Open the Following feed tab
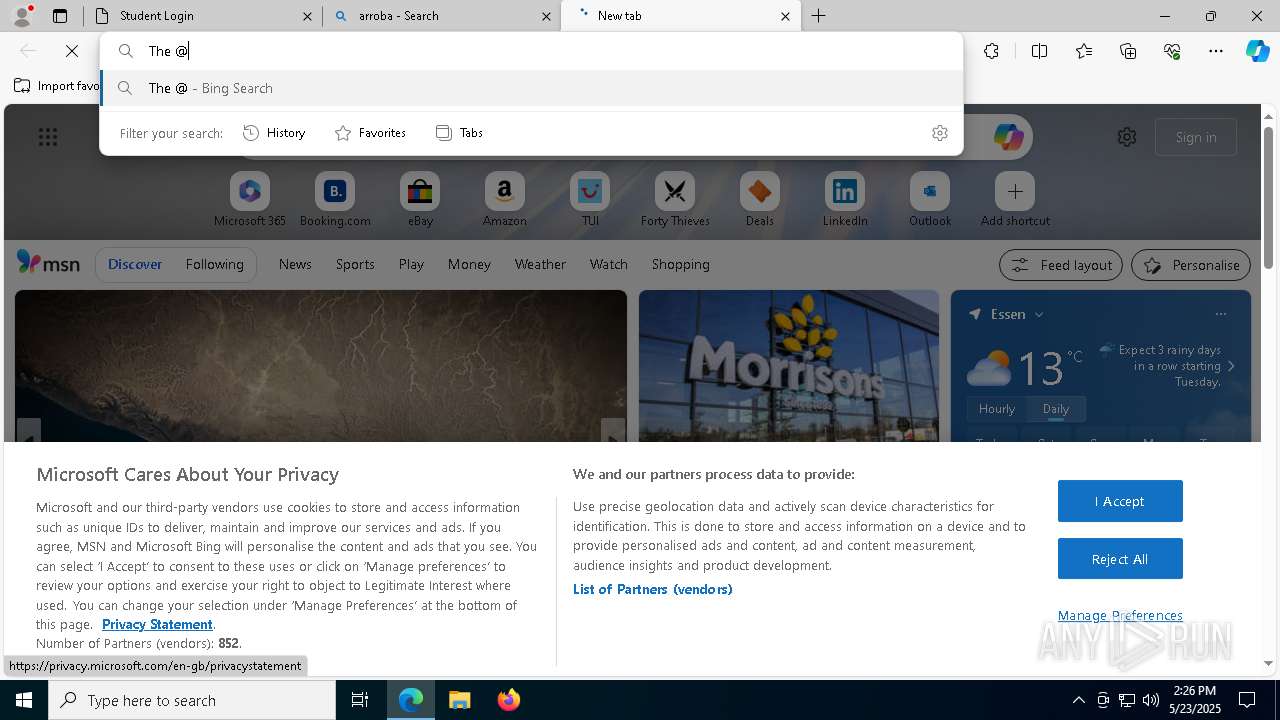Viewport: 1280px width, 720px height. [x=214, y=264]
